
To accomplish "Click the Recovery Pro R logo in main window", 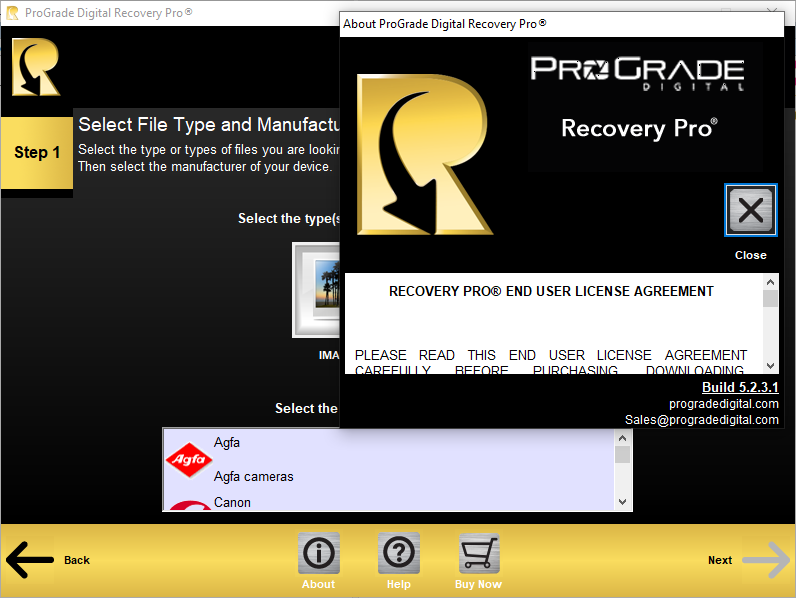I will pyautogui.click(x=36, y=67).
